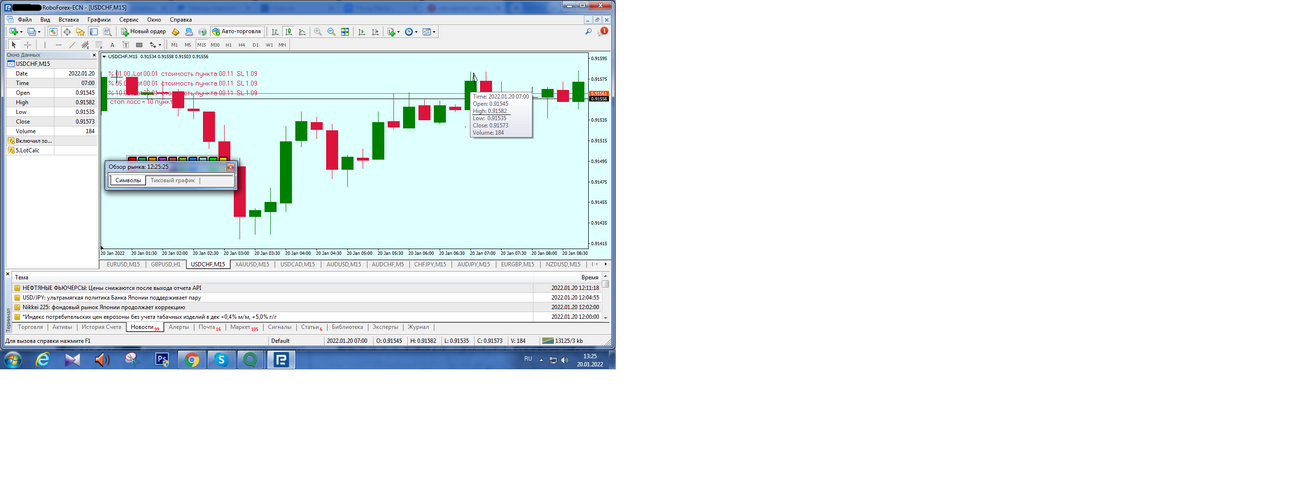Select the cursor arrow tool
Viewport: 1290px width, 502px height.
(x=14, y=45)
